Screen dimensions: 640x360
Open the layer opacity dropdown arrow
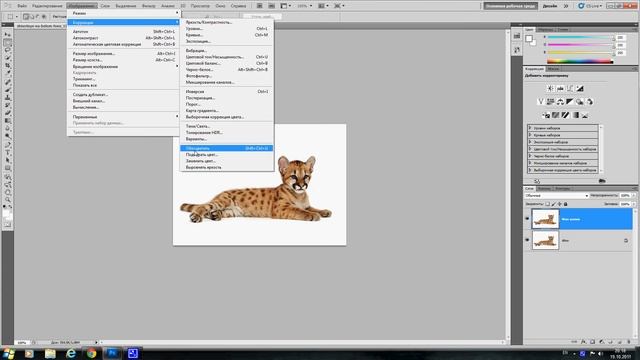click(x=634, y=196)
